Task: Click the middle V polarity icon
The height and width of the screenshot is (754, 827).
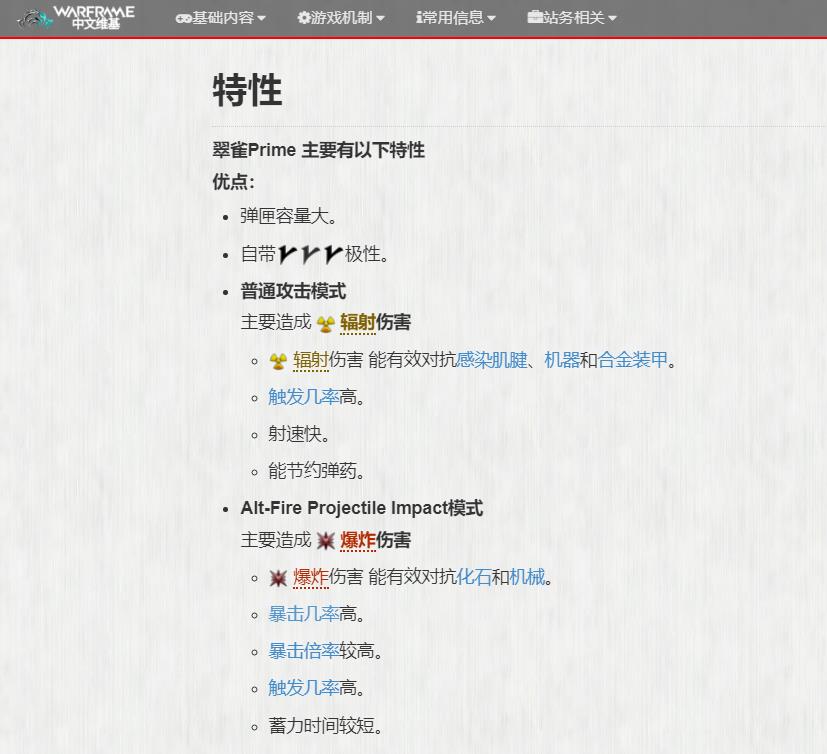Action: (311, 254)
